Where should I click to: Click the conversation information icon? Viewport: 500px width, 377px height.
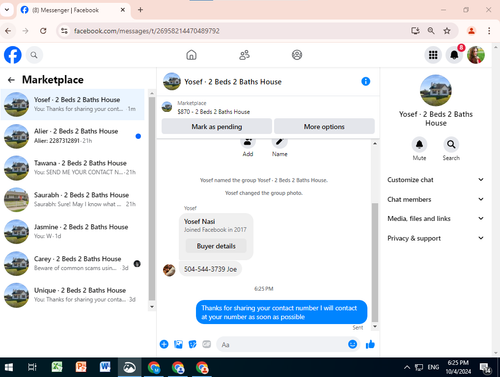[366, 81]
